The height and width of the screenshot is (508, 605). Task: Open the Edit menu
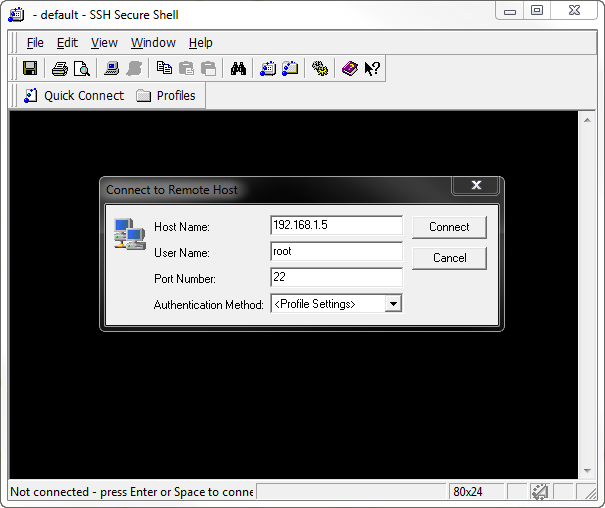[x=67, y=43]
